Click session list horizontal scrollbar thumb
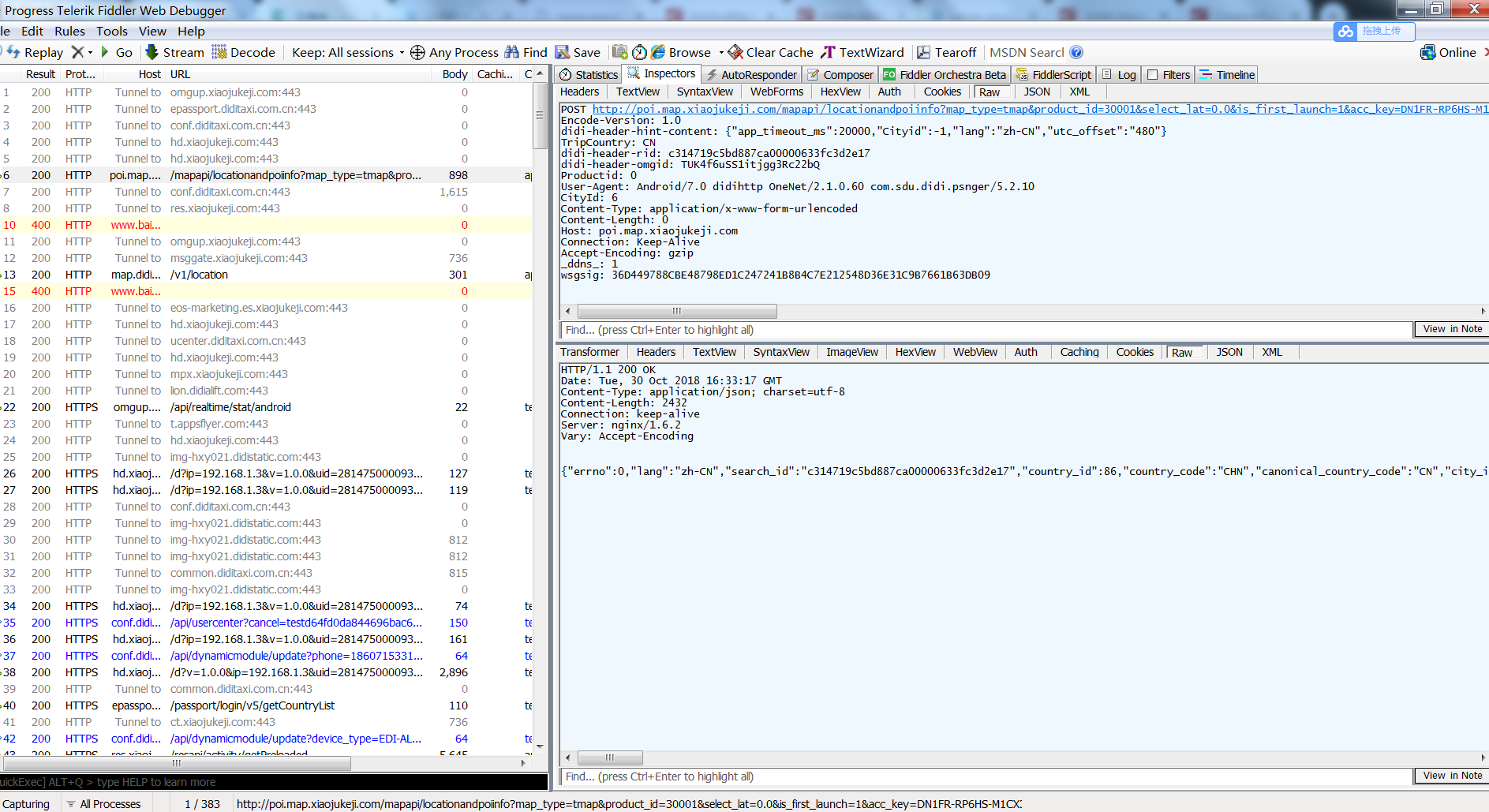Screen dimensions: 1489x812 point(177,763)
